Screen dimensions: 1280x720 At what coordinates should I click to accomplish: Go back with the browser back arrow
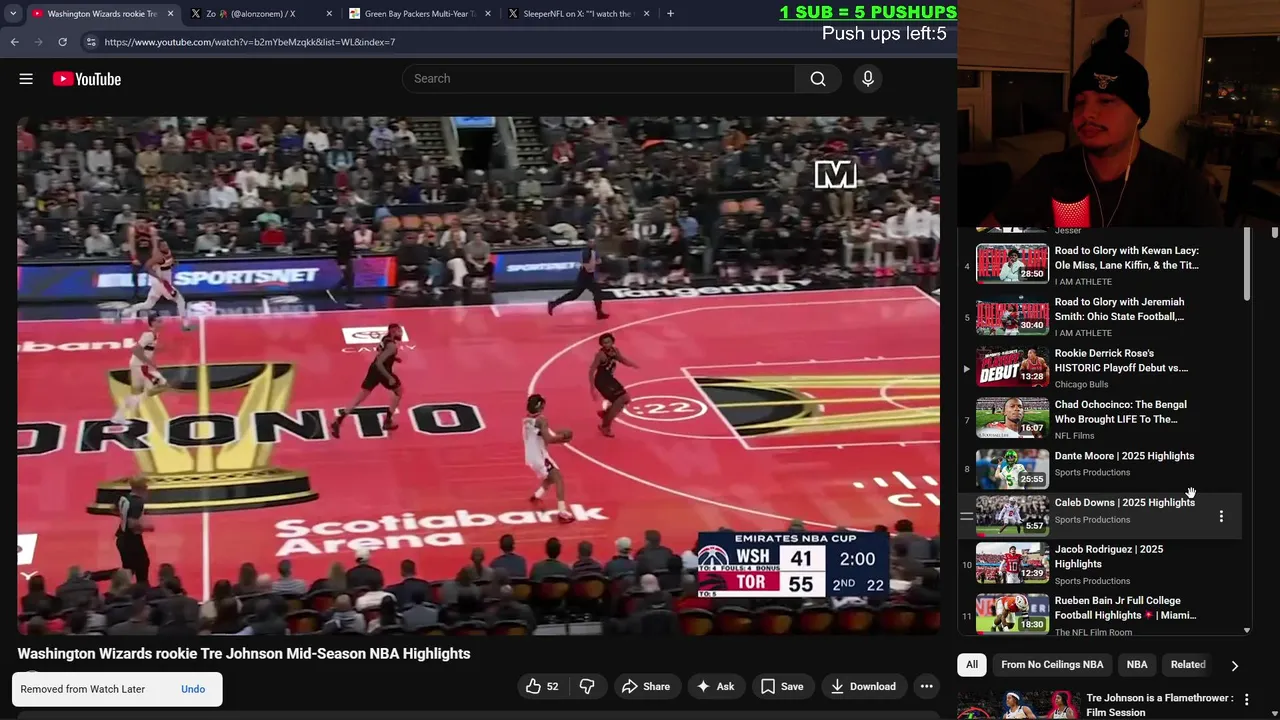[x=15, y=42]
